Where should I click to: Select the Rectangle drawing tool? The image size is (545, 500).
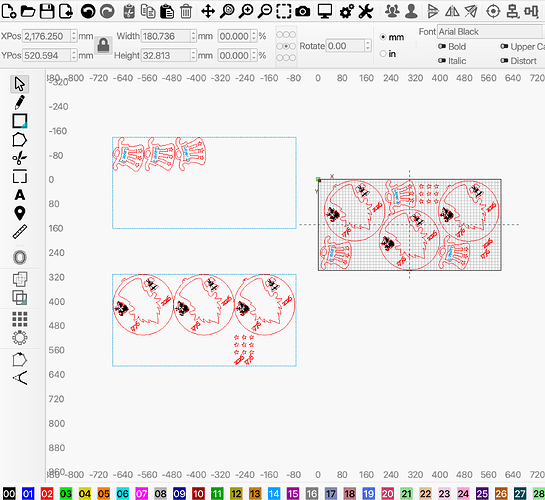pyautogui.click(x=19, y=121)
